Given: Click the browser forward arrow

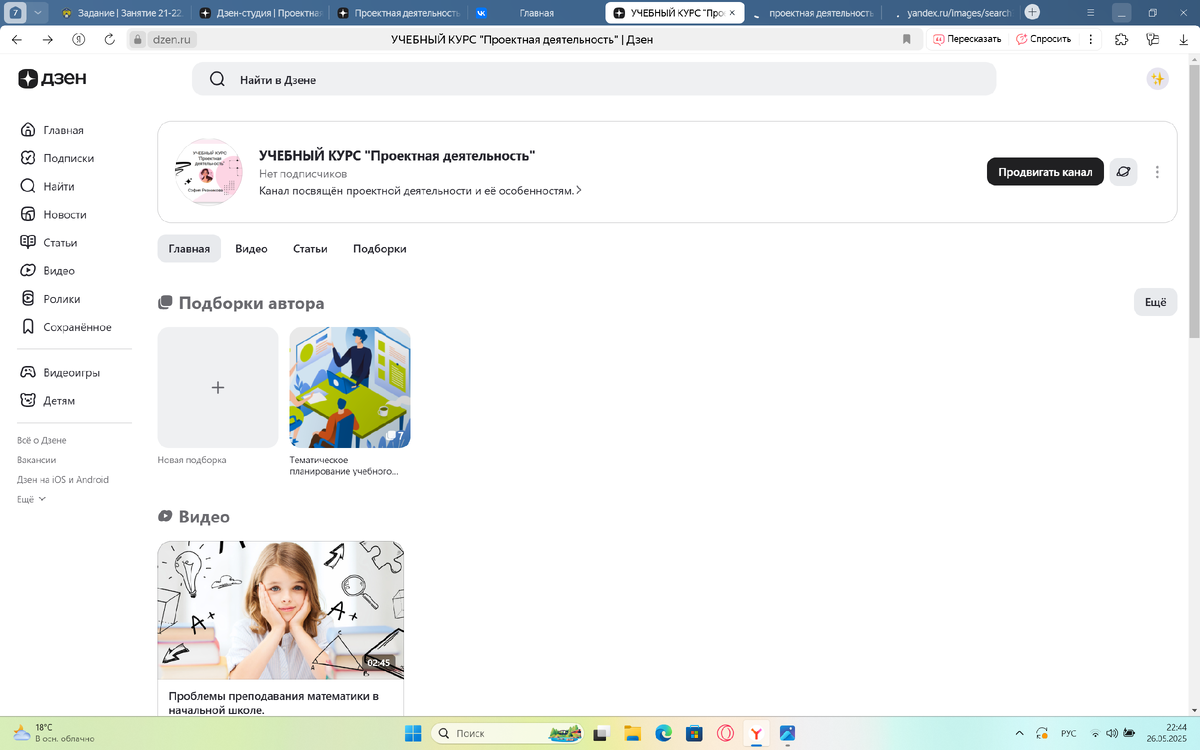Looking at the screenshot, I should click(x=47, y=39).
